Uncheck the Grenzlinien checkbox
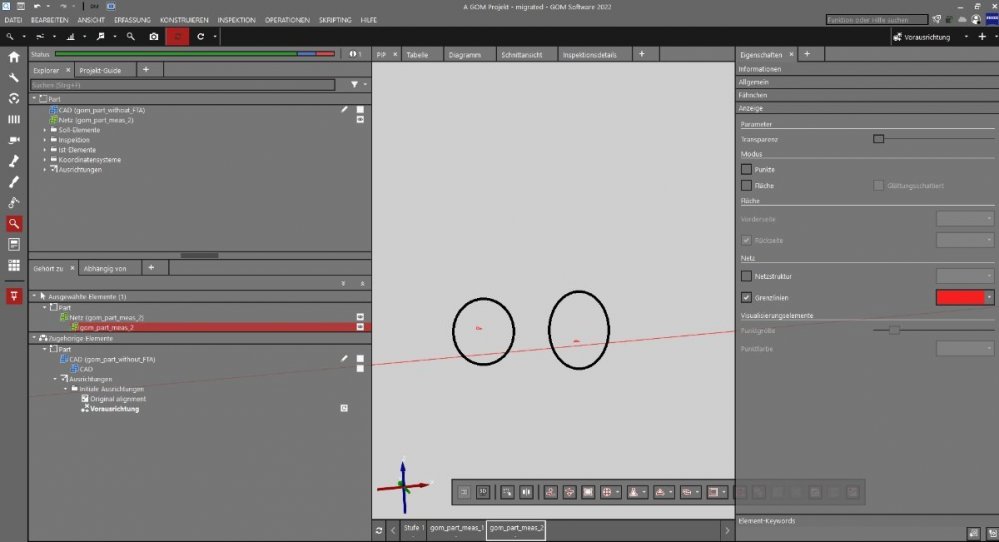999x542 pixels. click(746, 297)
